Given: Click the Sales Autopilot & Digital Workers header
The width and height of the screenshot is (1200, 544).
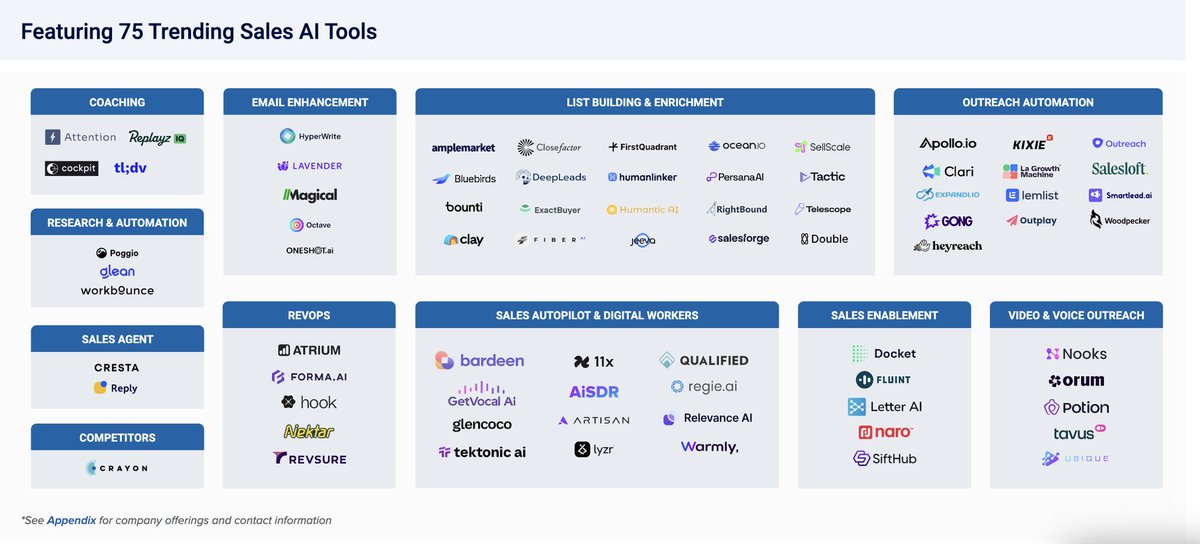Looking at the screenshot, I should pyautogui.click(x=597, y=315).
